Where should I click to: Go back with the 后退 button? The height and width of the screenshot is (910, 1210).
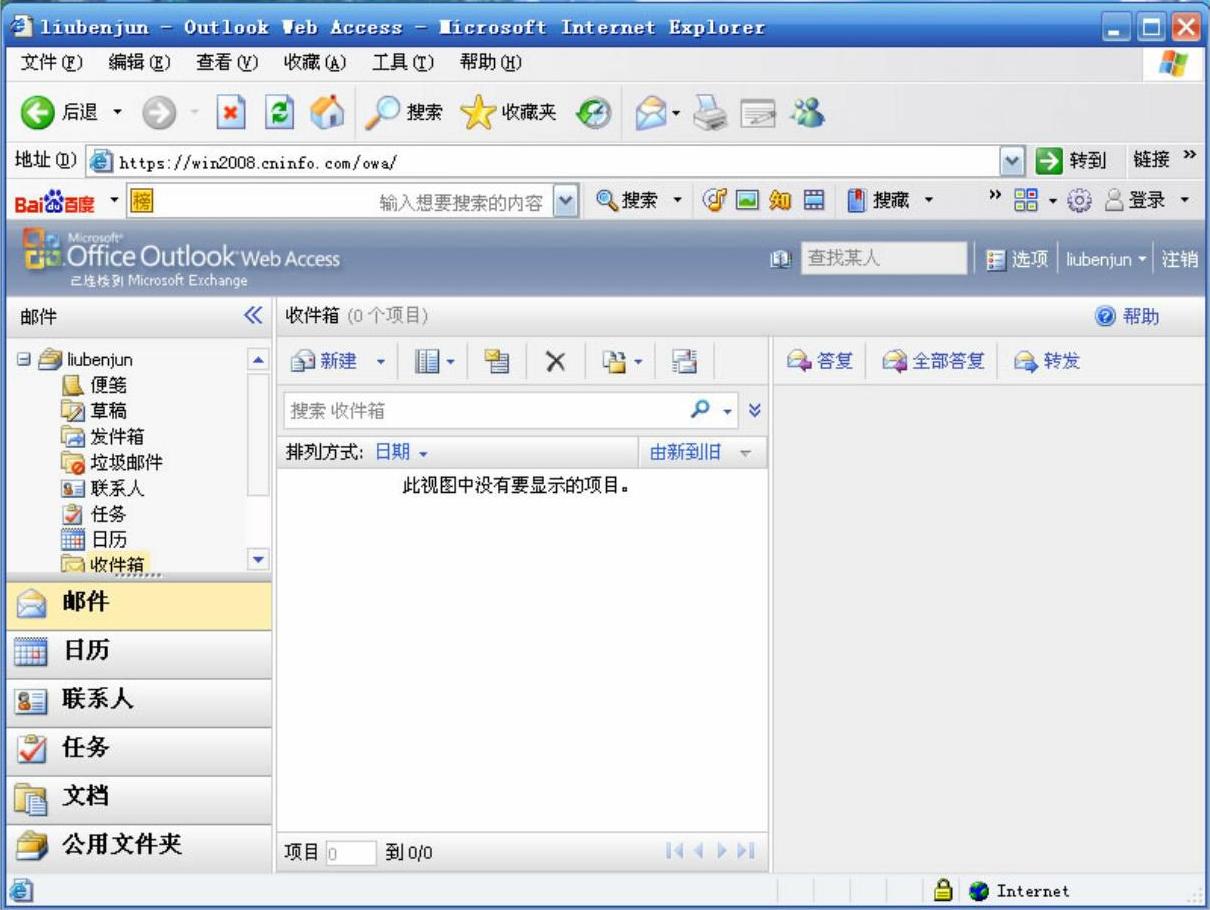click(x=59, y=113)
